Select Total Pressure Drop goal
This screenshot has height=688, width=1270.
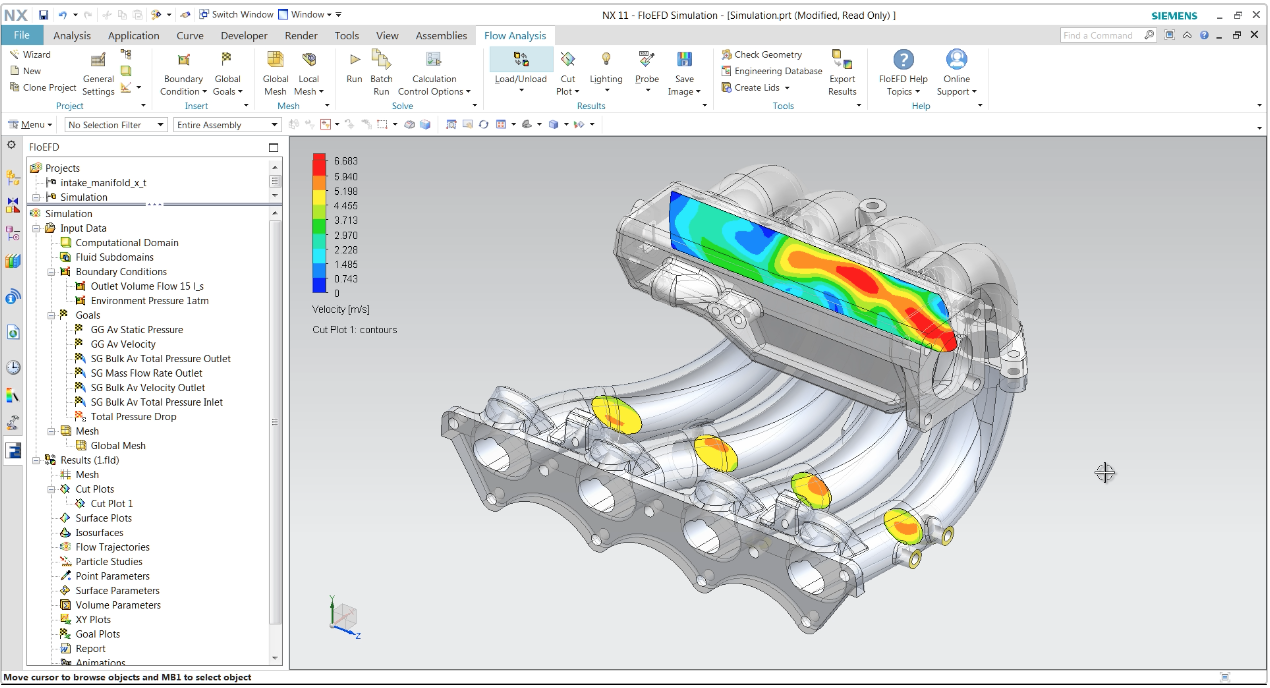point(133,417)
